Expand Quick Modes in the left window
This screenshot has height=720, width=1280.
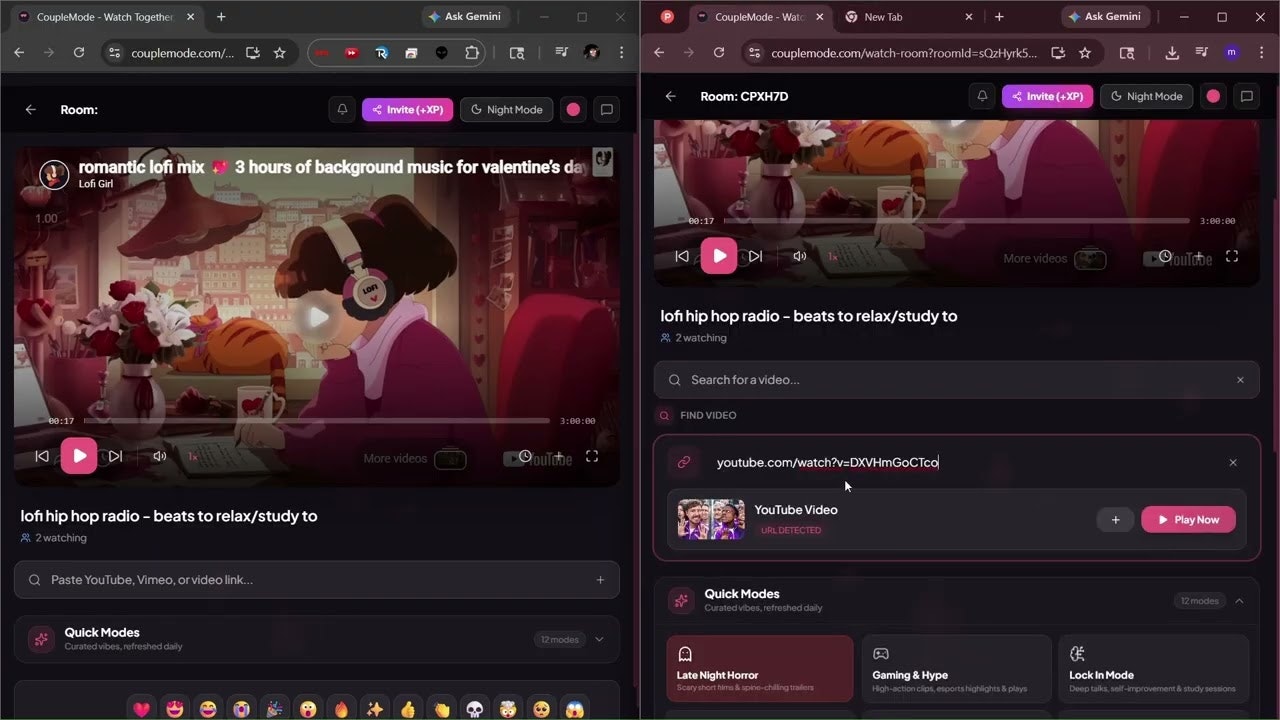pyautogui.click(x=598, y=639)
